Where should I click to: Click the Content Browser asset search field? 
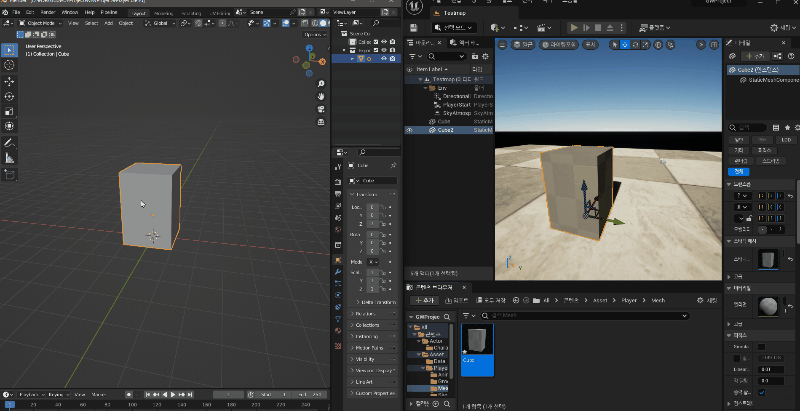click(585, 316)
